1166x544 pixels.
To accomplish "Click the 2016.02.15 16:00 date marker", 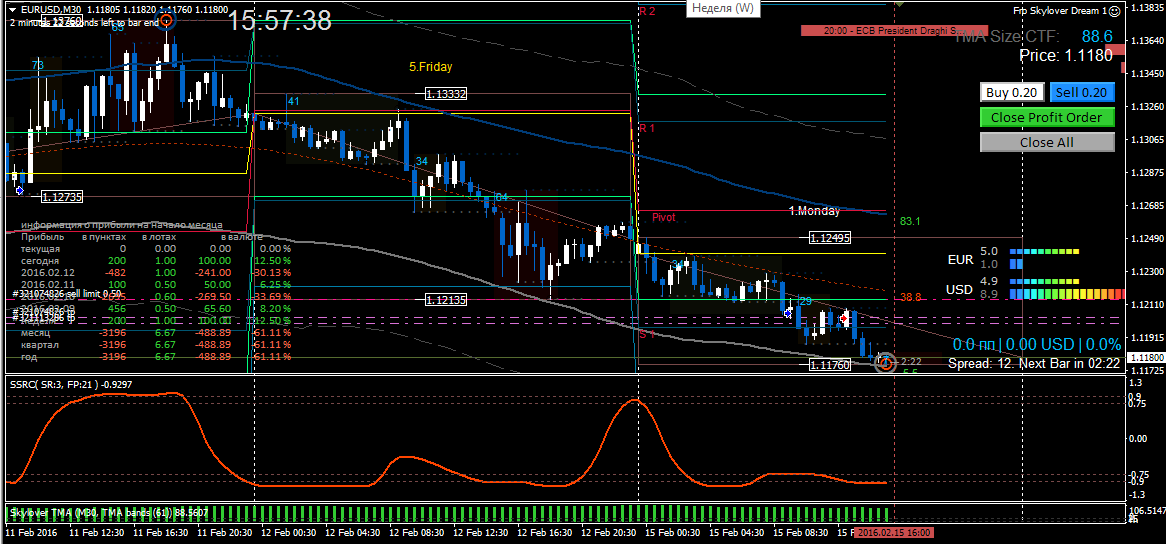I will [895, 533].
